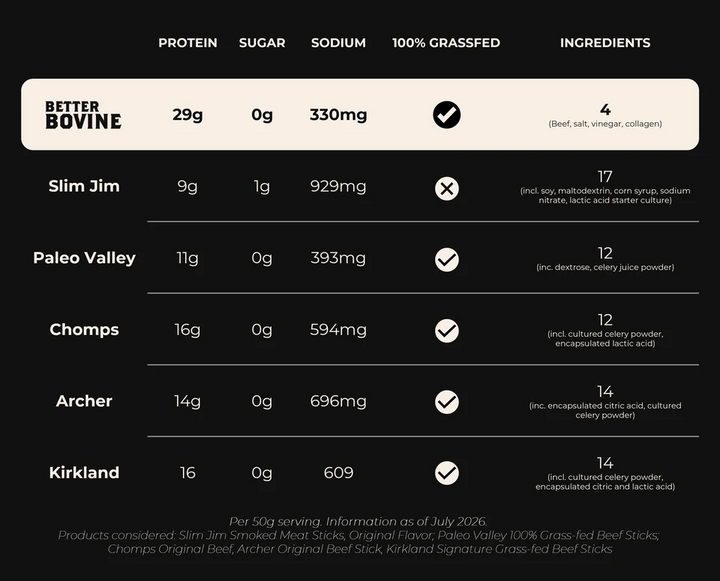
Task: Select the SODIUM column header
Action: [338, 43]
